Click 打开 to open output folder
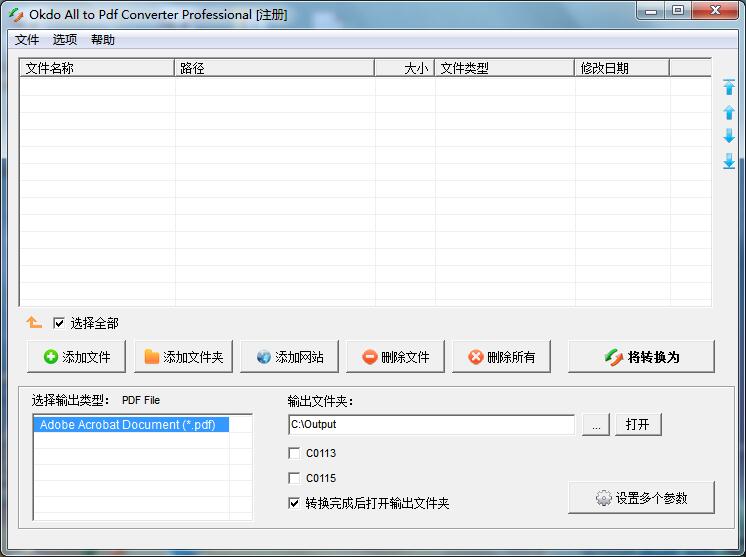Image resolution: width=746 pixels, height=557 pixels. pyautogui.click(x=638, y=425)
